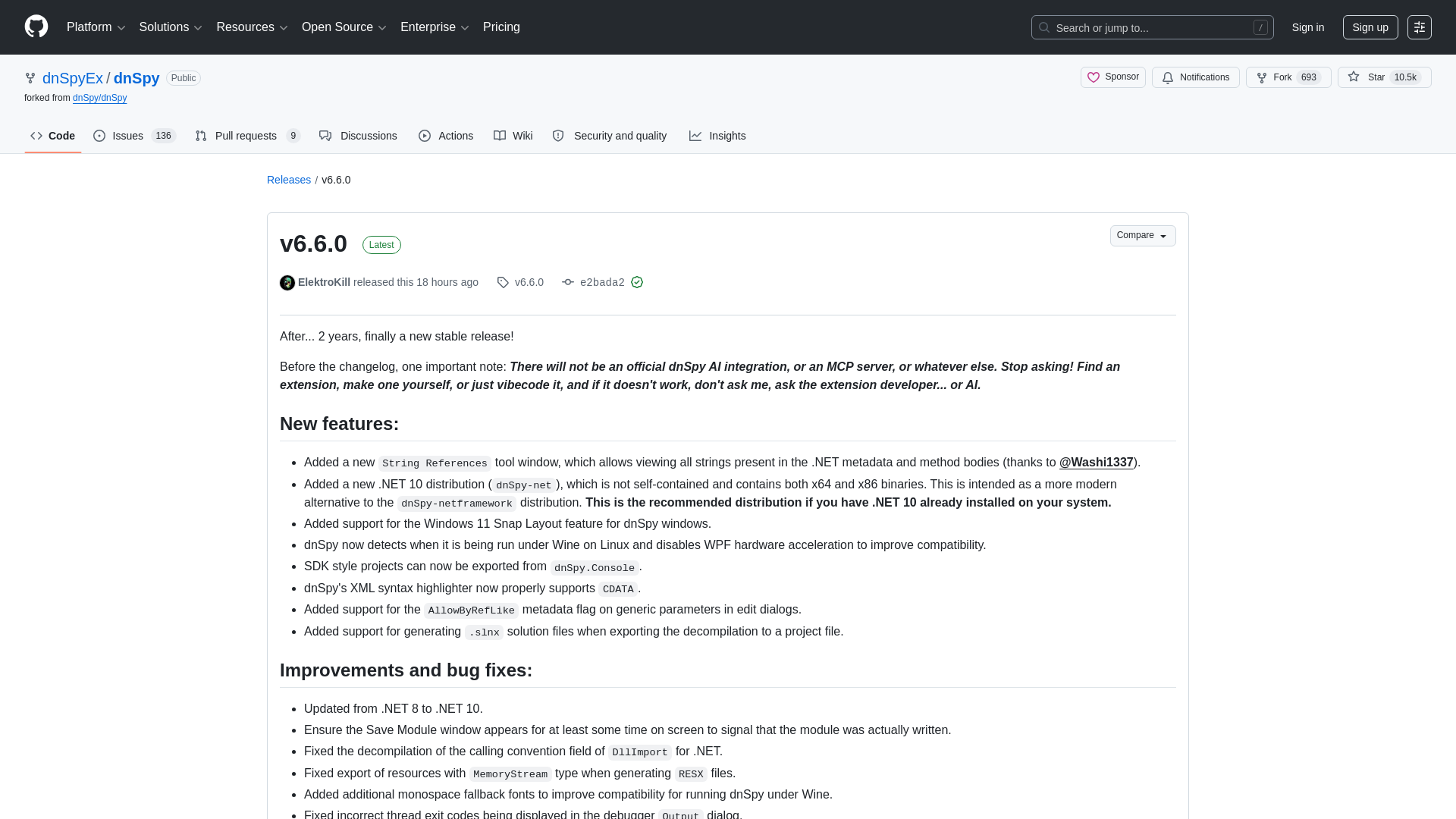This screenshot has width=1456, height=819.
Task: Open the appearance settings icon button
Action: click(1419, 27)
